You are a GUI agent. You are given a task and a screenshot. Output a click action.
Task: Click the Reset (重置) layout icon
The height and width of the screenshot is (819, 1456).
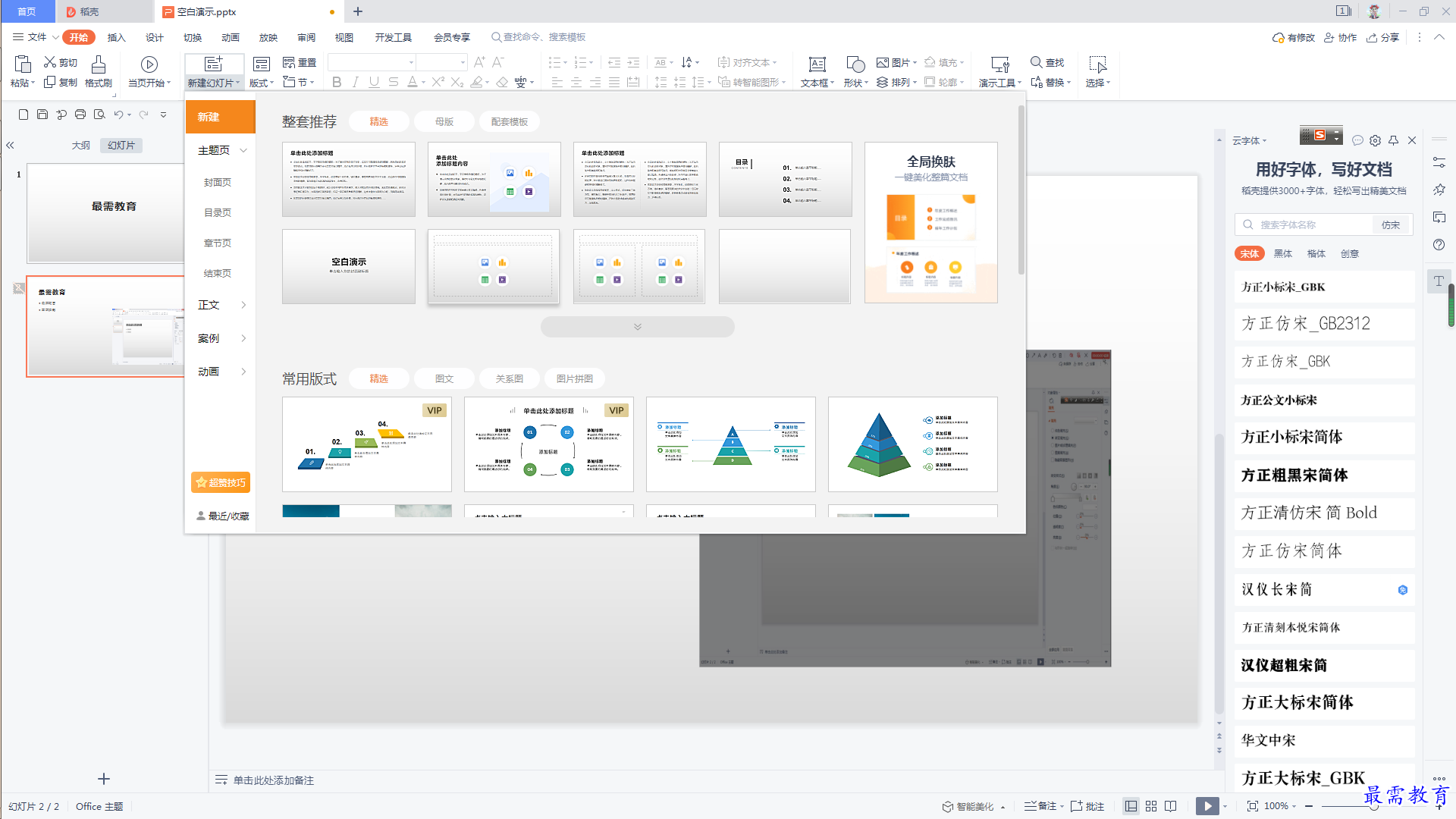(x=289, y=62)
